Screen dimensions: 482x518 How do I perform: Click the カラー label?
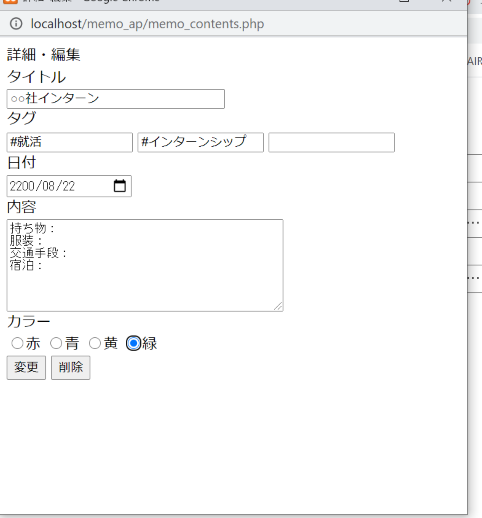click(29, 321)
